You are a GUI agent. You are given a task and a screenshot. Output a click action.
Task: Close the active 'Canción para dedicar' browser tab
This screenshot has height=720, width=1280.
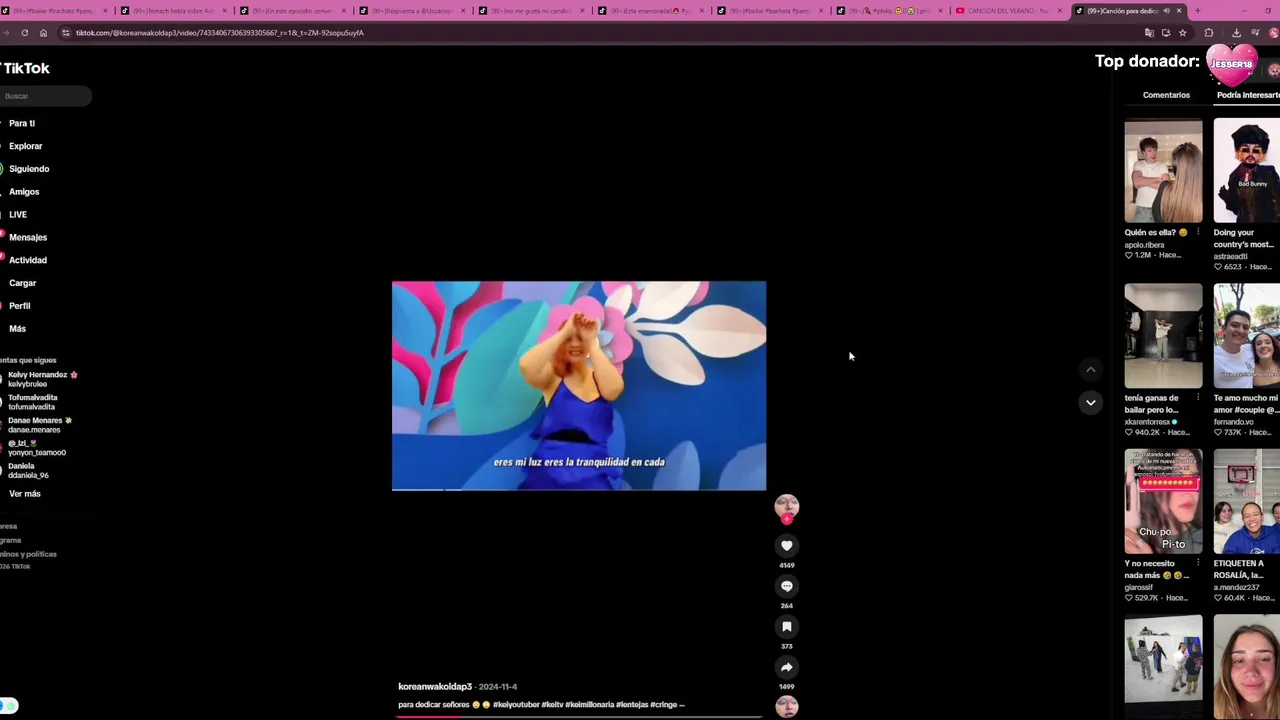point(1179,11)
